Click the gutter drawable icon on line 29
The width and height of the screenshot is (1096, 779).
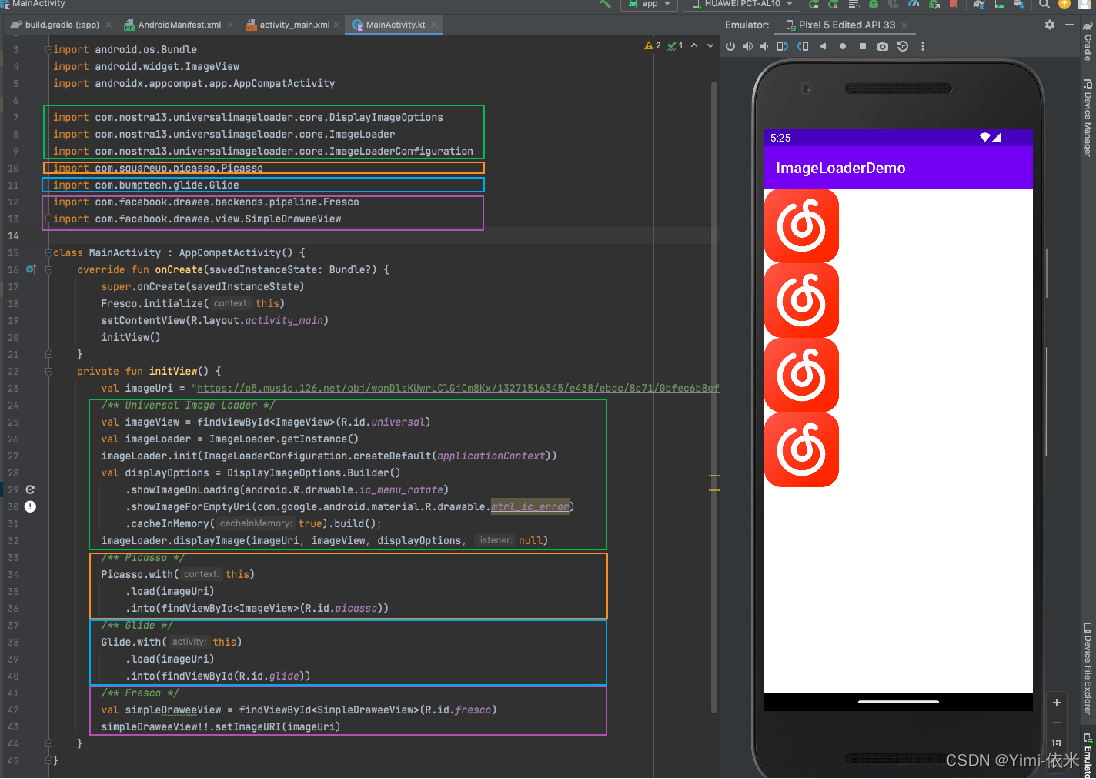30,489
